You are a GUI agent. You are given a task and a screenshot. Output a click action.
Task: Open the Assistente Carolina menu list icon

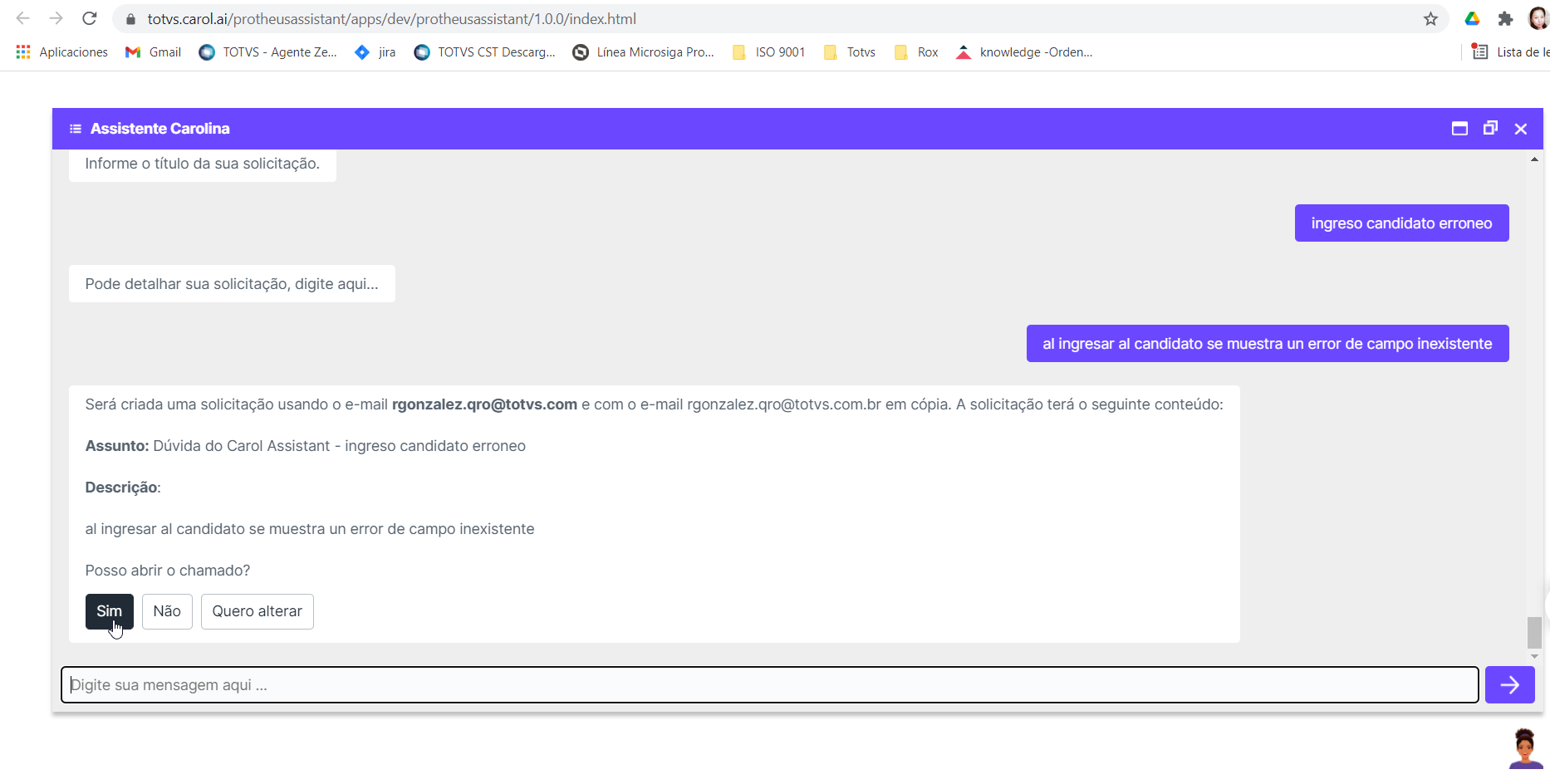point(76,129)
